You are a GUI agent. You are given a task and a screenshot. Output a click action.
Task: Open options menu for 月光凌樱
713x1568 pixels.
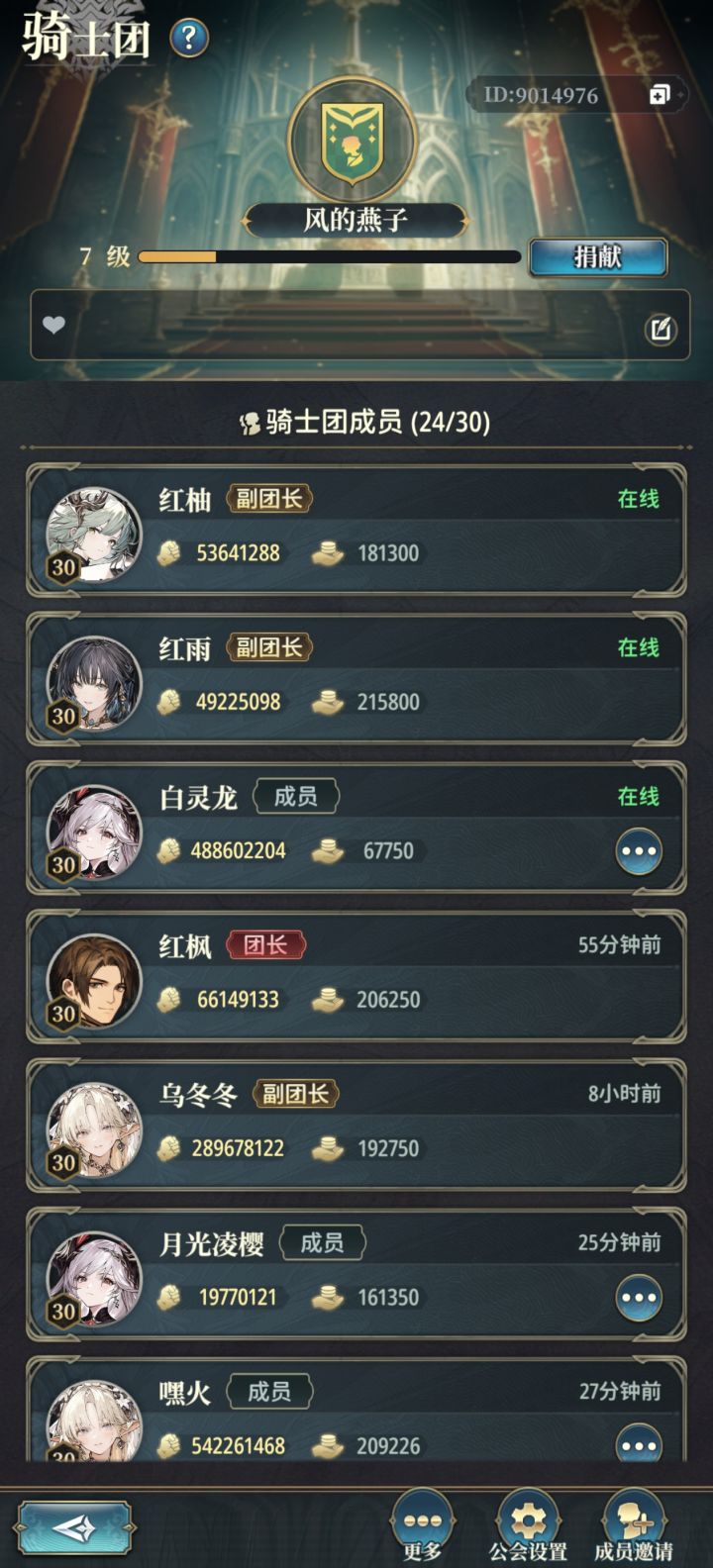click(639, 1298)
